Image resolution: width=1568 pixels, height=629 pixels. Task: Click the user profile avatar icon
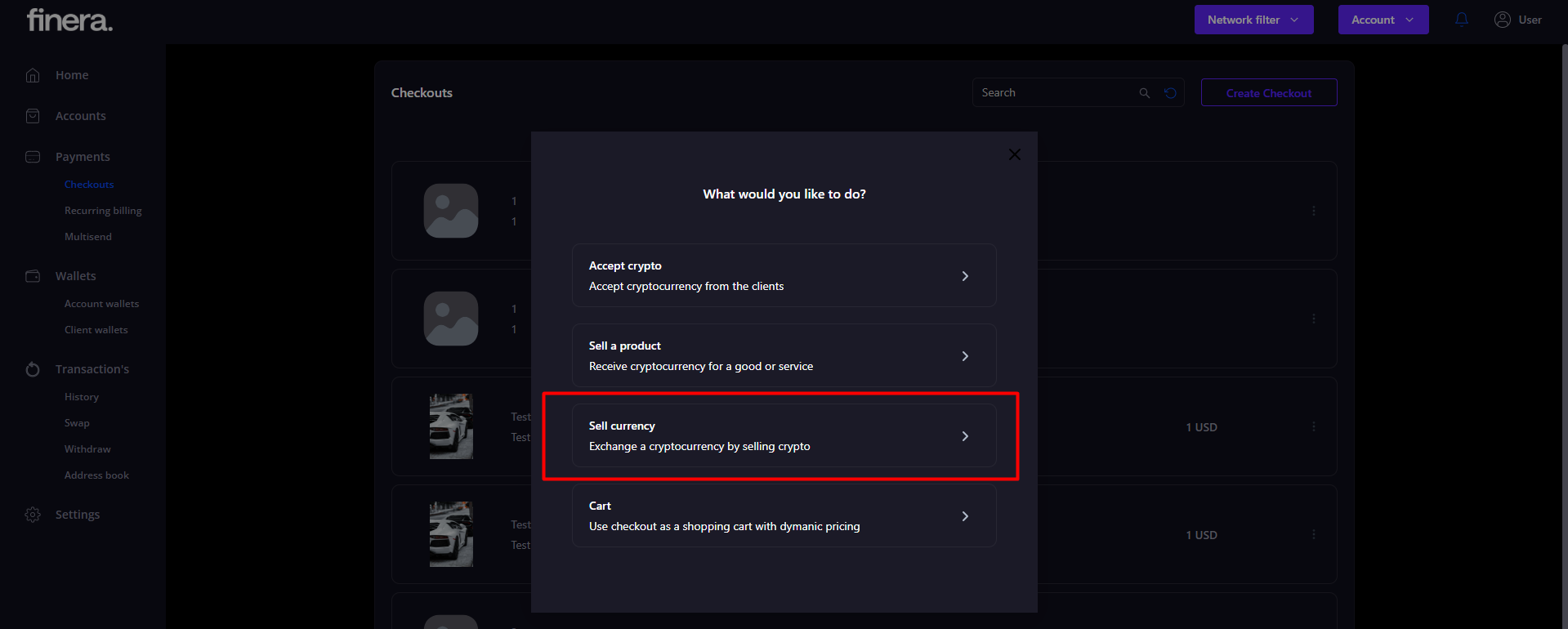click(x=1502, y=20)
